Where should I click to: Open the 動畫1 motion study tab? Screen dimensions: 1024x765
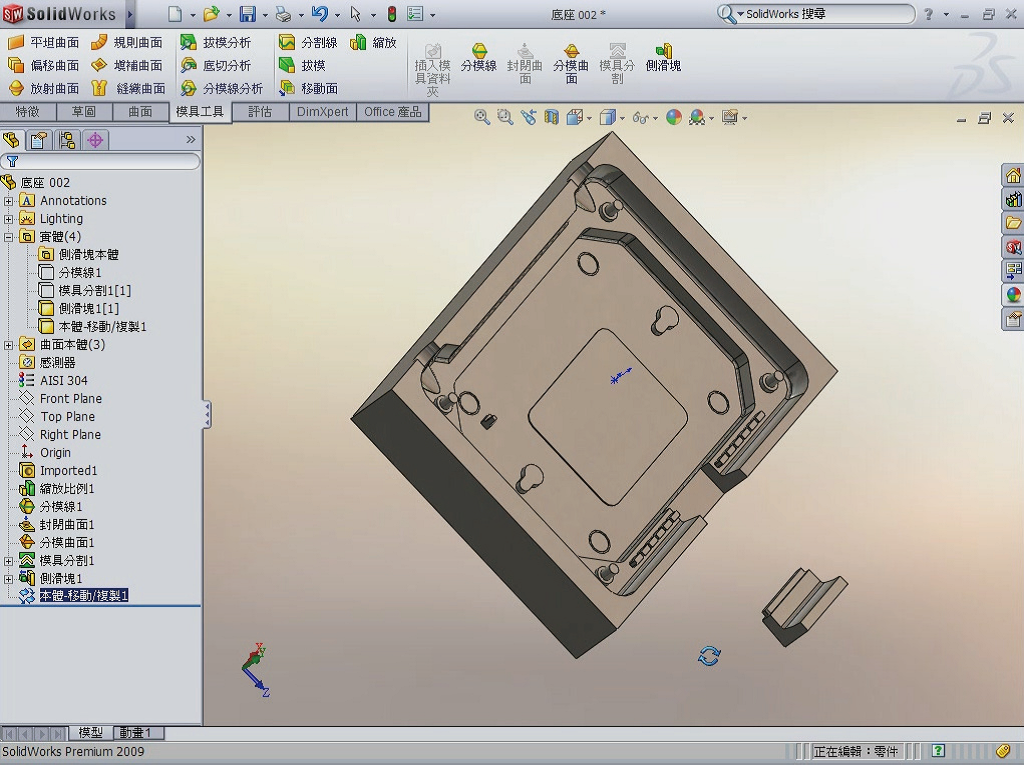pyautogui.click(x=136, y=733)
